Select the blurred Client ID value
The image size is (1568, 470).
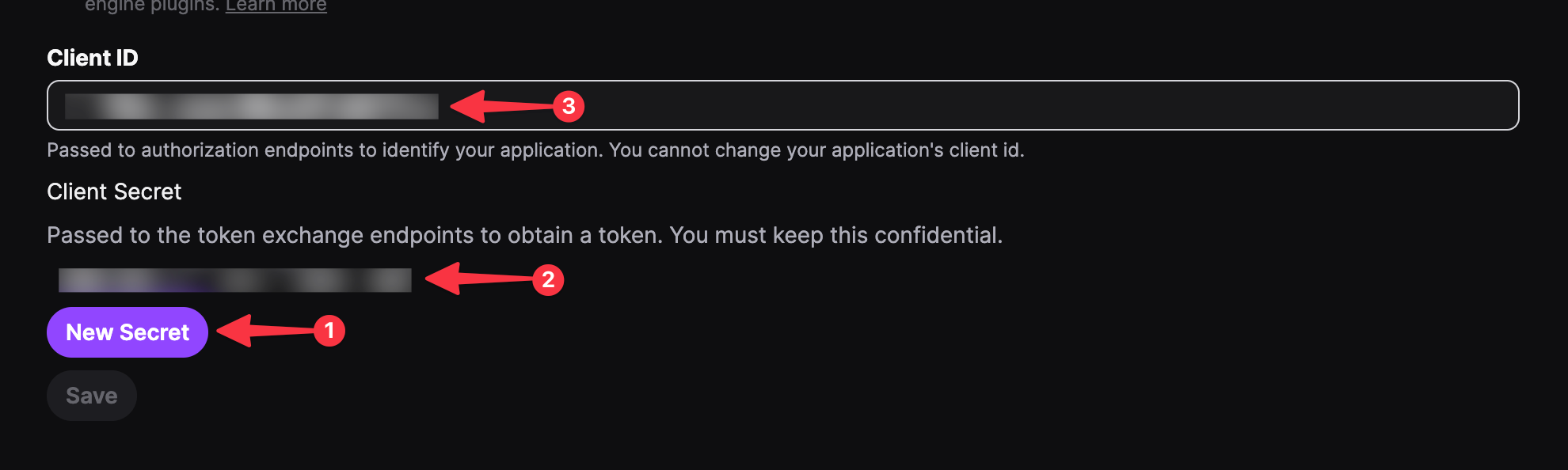pyautogui.click(x=253, y=104)
